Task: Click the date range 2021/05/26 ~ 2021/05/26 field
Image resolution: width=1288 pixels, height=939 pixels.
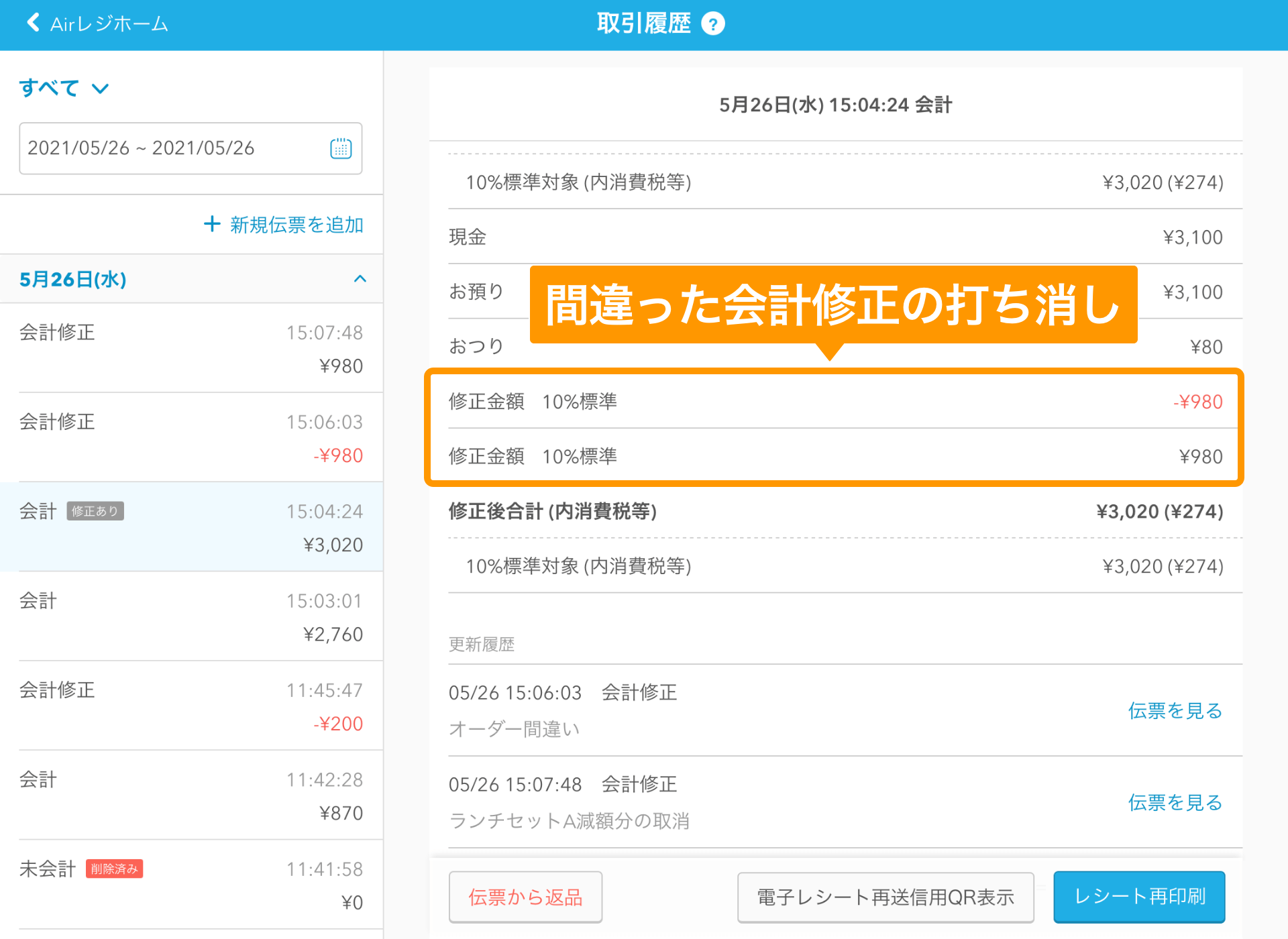Action: [x=191, y=148]
